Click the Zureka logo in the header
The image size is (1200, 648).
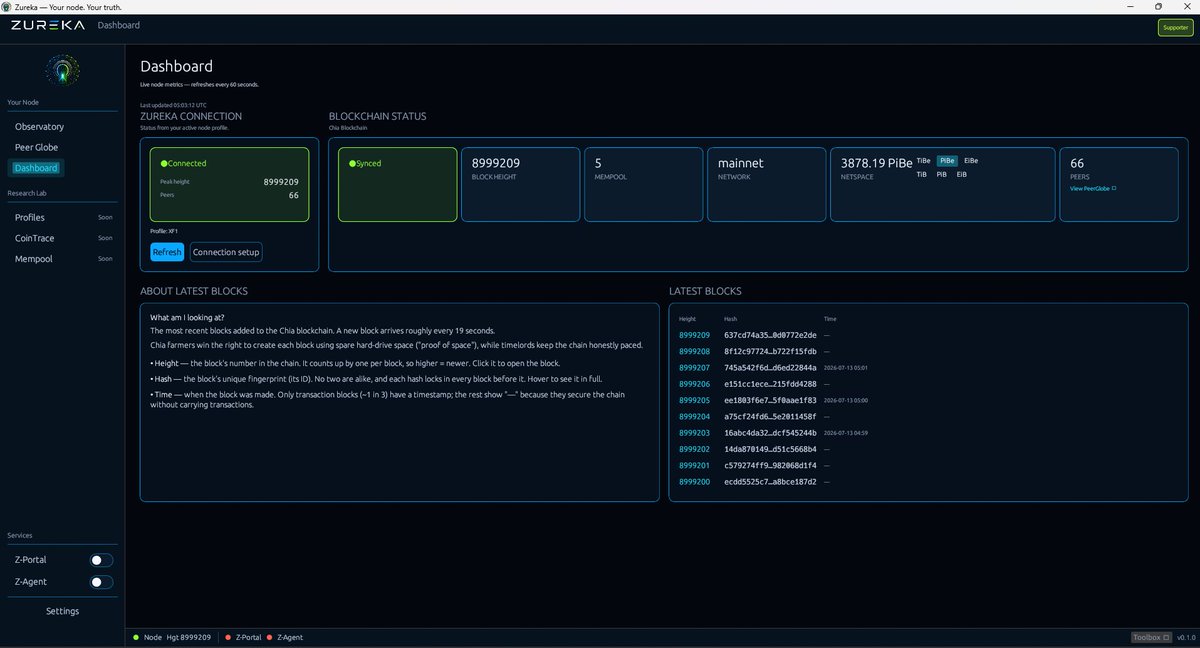click(x=48, y=25)
